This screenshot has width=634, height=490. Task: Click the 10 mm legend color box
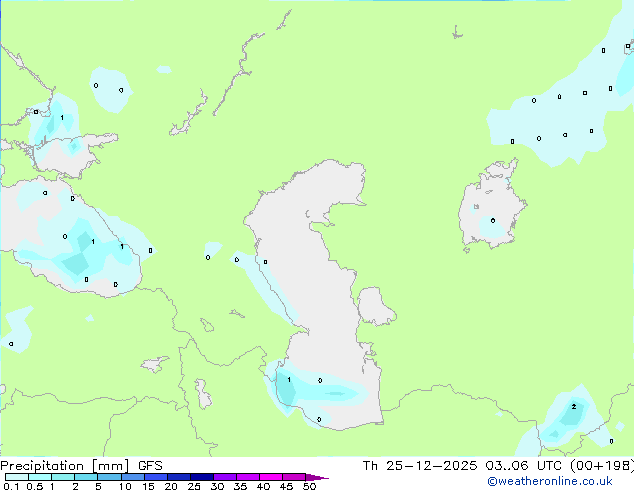132,477
